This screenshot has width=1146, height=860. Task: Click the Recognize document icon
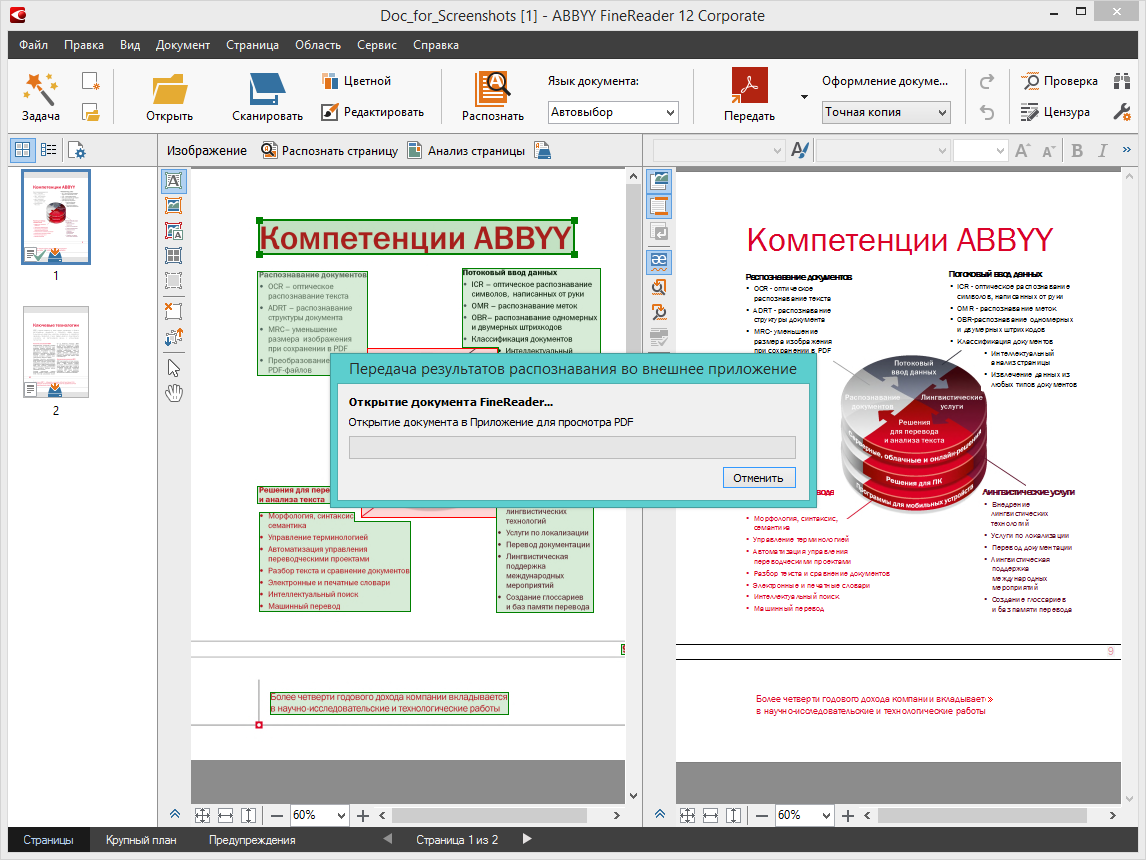coord(493,88)
